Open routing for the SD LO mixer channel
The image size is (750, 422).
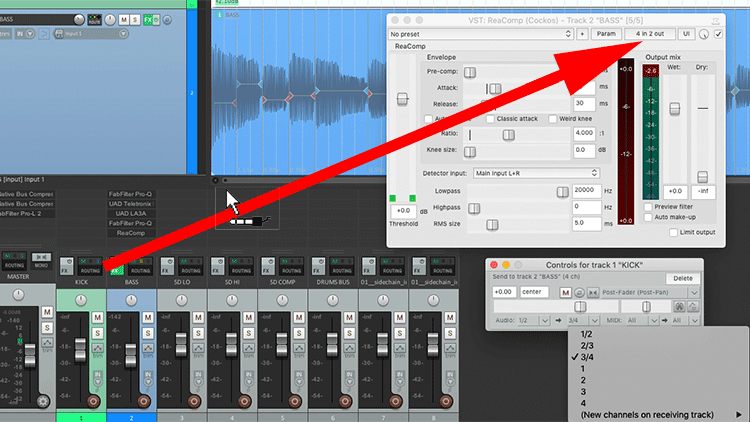(190, 266)
